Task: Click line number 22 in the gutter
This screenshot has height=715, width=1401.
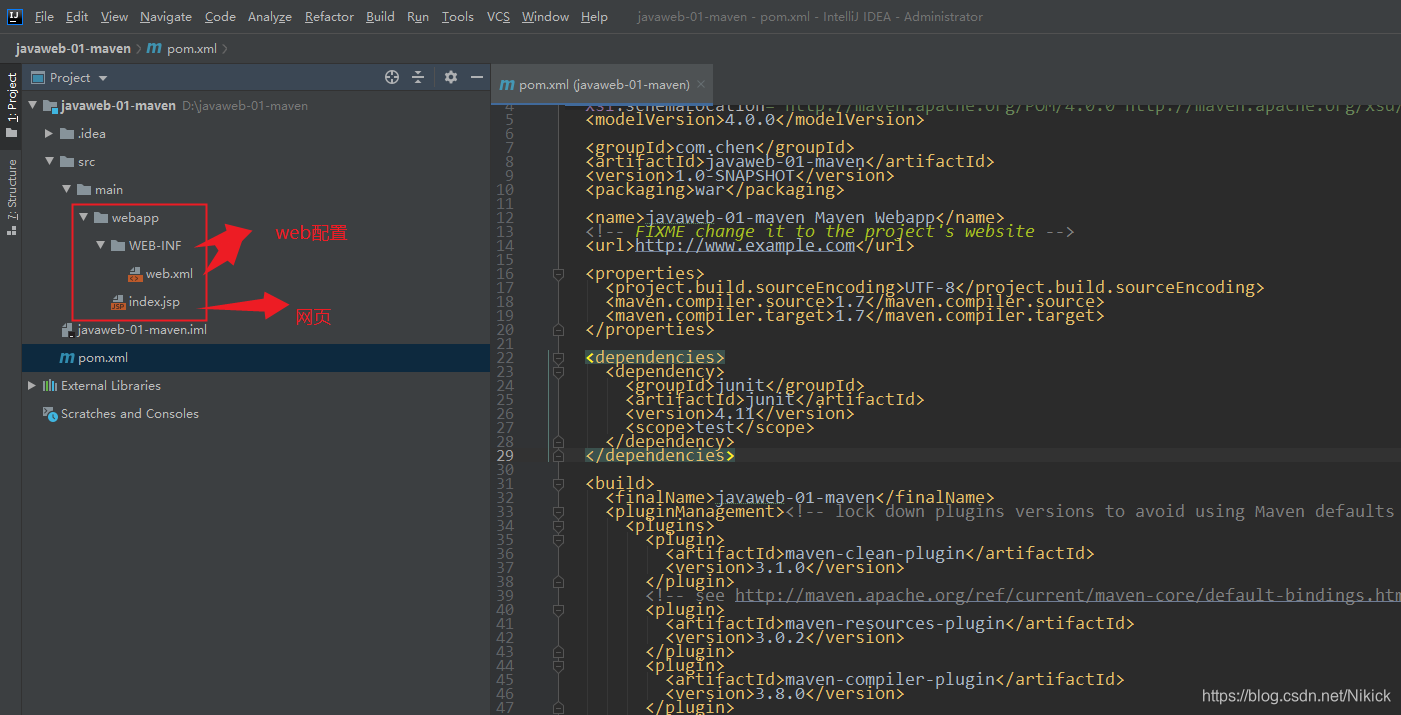Action: pyautogui.click(x=505, y=357)
